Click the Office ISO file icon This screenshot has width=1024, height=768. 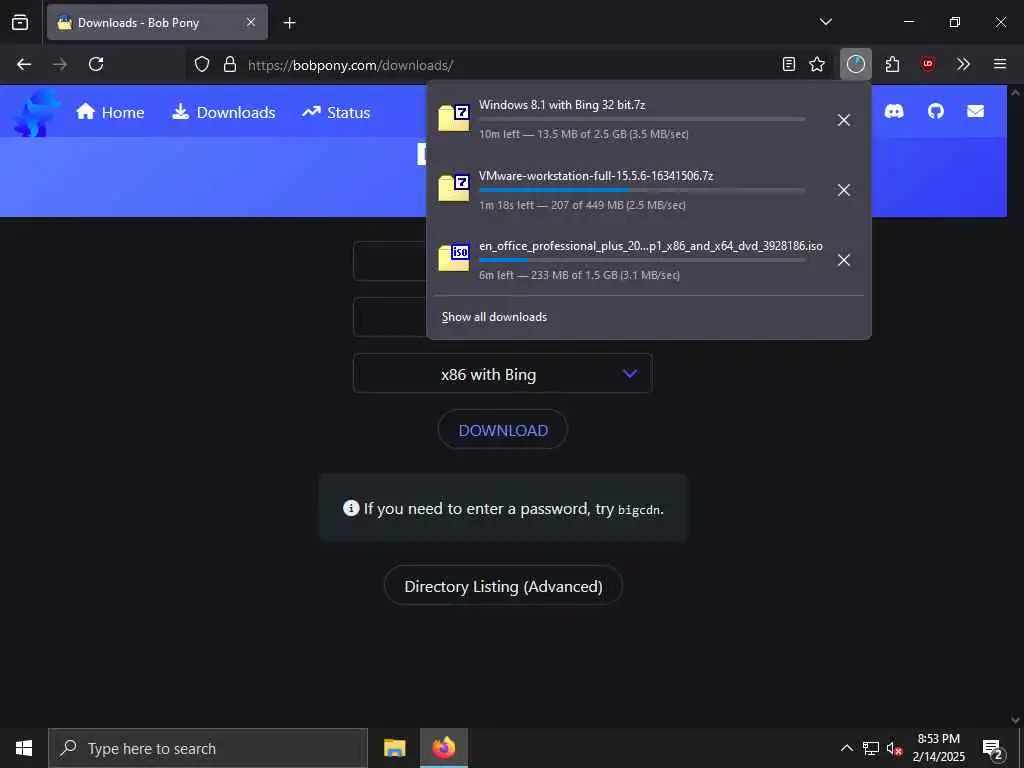(454, 258)
